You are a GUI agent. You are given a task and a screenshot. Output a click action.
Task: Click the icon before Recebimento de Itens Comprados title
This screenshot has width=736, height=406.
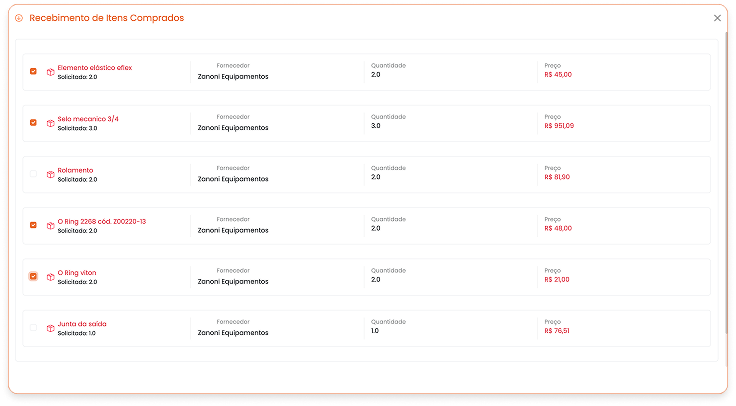(x=19, y=18)
